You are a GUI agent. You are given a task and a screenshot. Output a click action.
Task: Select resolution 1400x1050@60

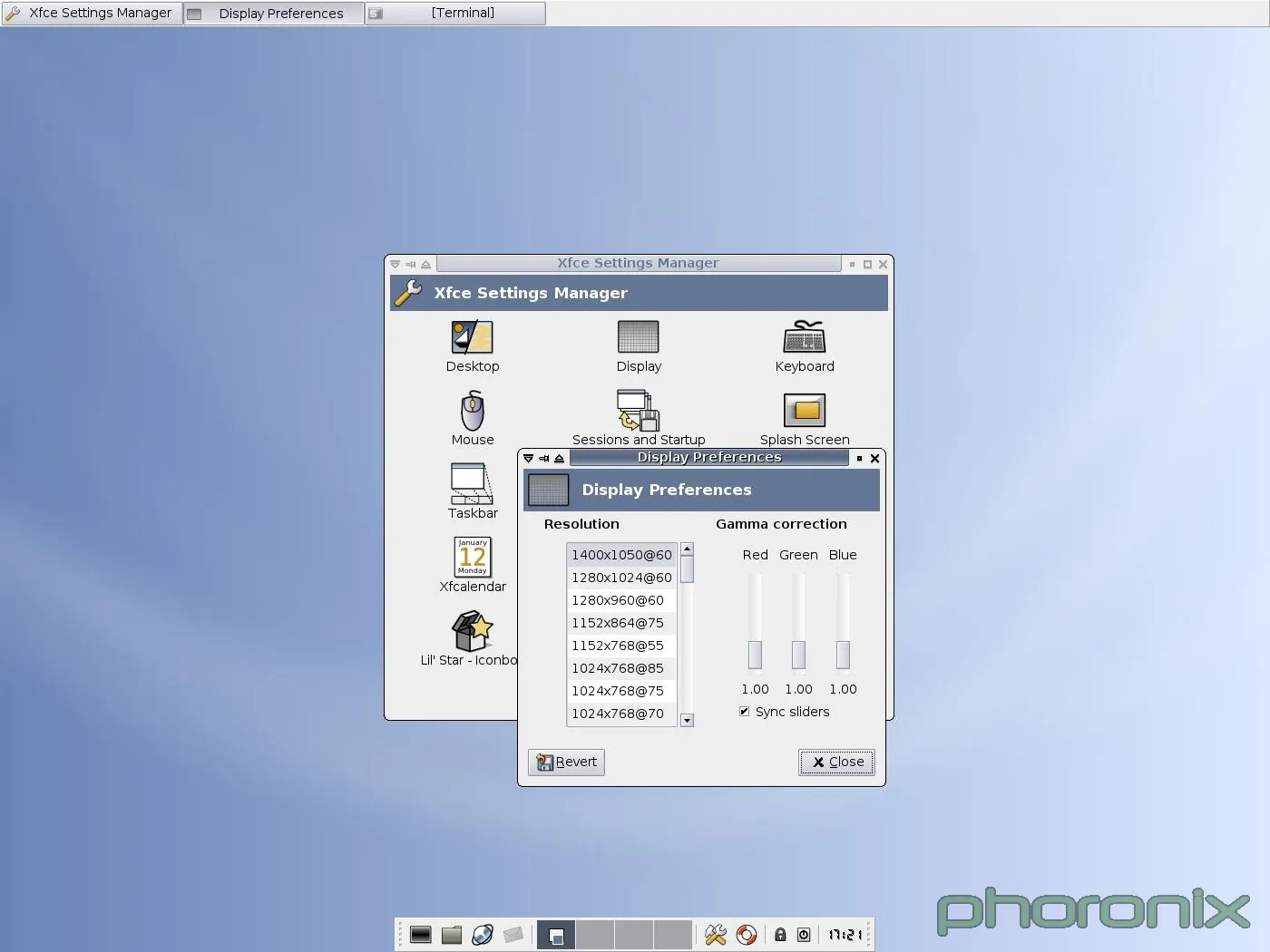621,555
